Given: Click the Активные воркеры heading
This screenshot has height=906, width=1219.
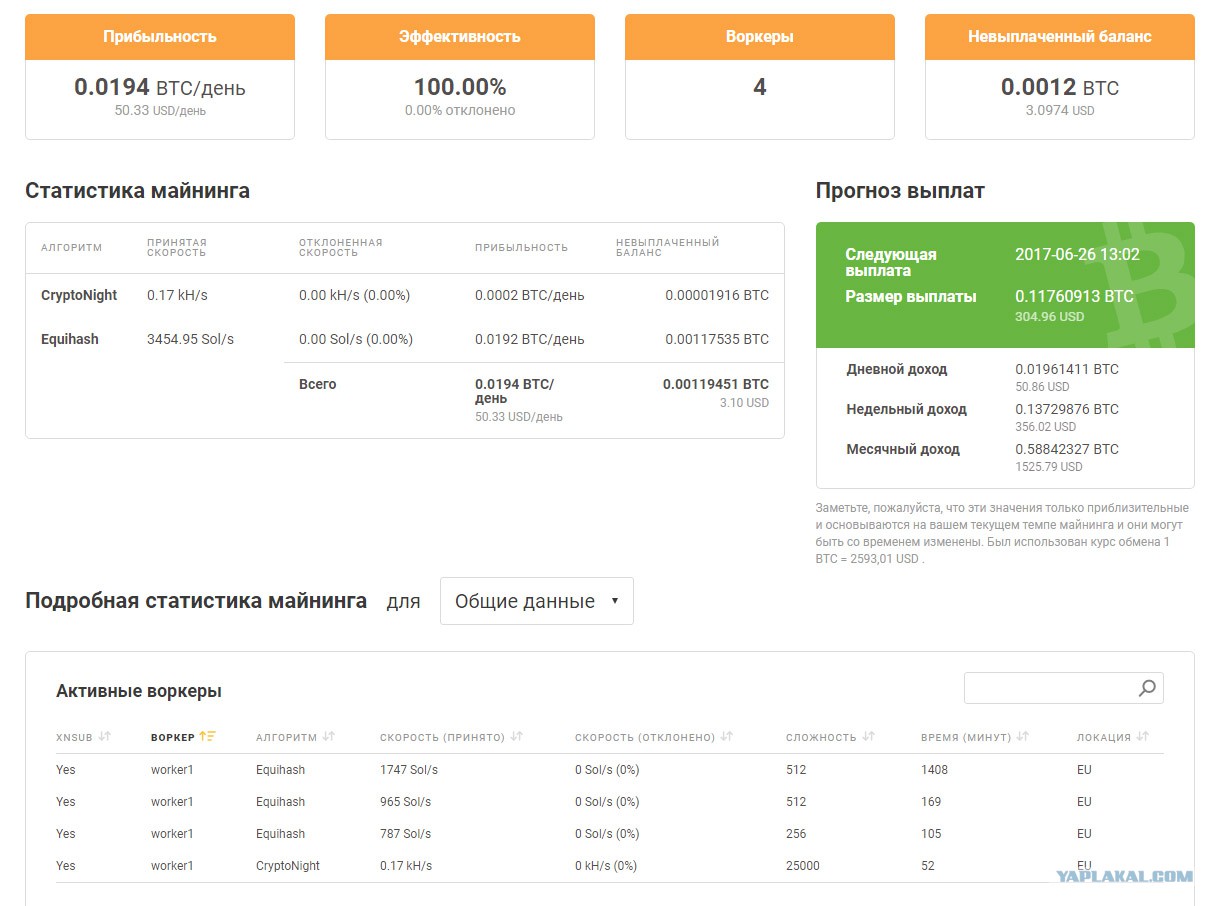Looking at the screenshot, I should pyautogui.click(x=139, y=691).
